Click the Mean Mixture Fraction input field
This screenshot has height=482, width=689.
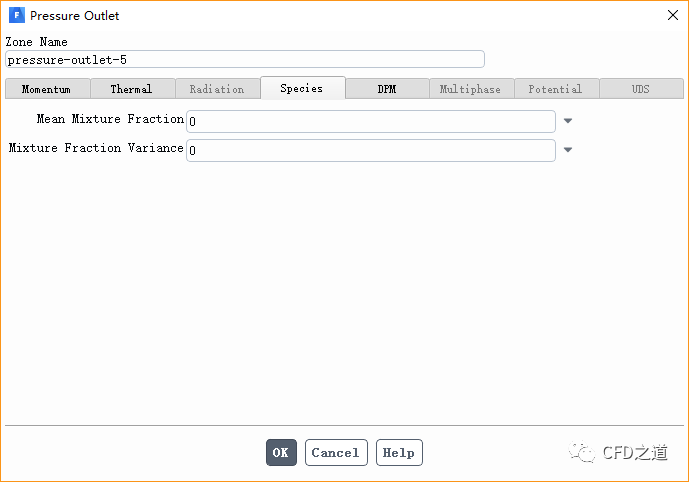pos(370,121)
